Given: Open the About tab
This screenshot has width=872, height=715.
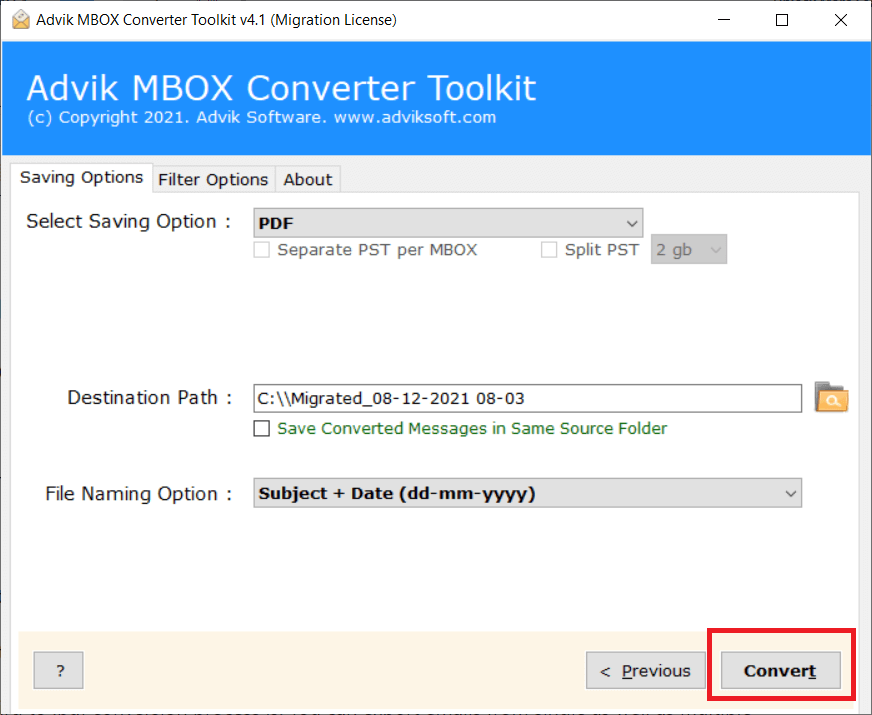Looking at the screenshot, I should (308, 180).
